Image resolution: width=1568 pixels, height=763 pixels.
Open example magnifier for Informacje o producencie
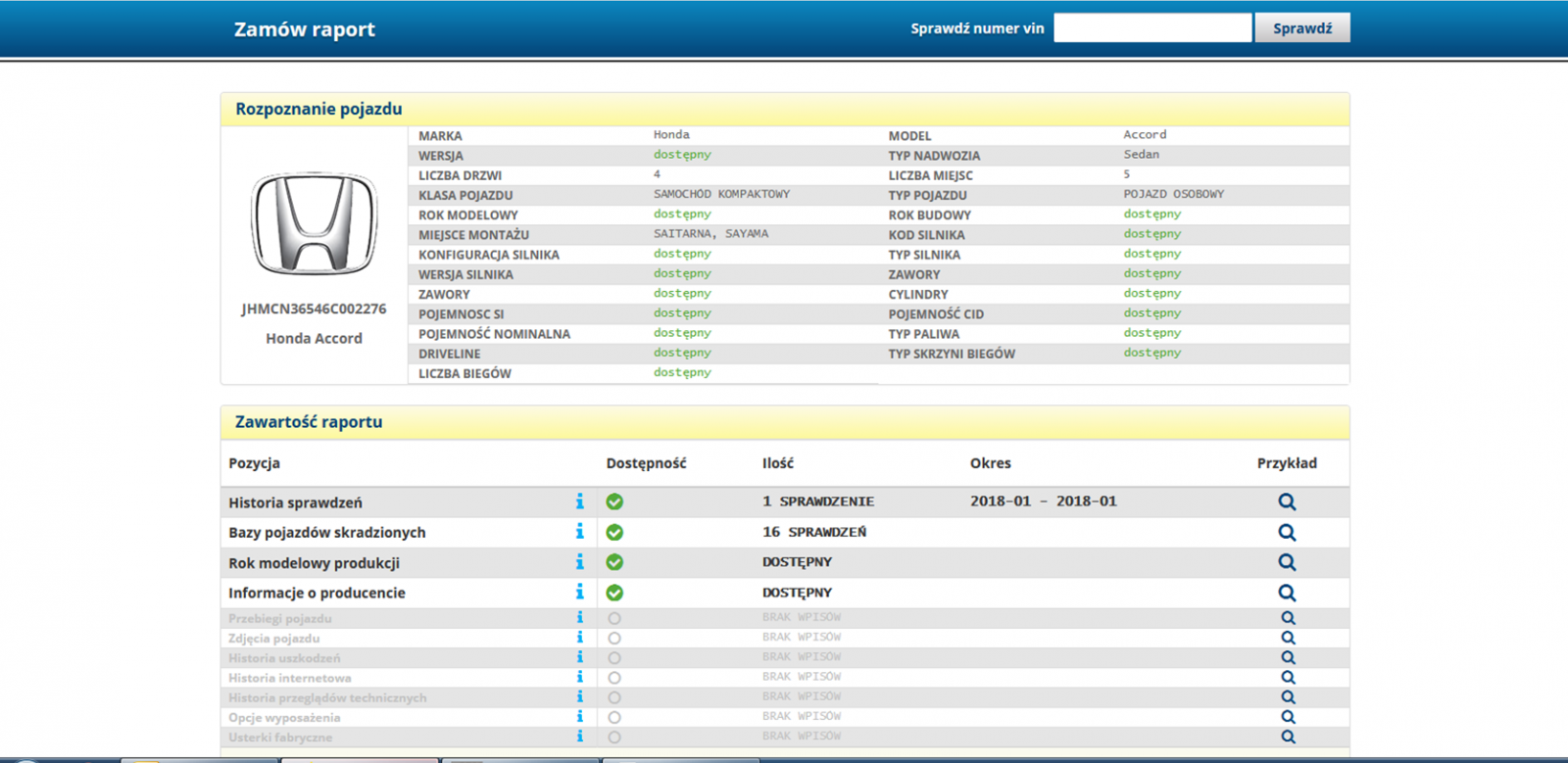point(1287,593)
